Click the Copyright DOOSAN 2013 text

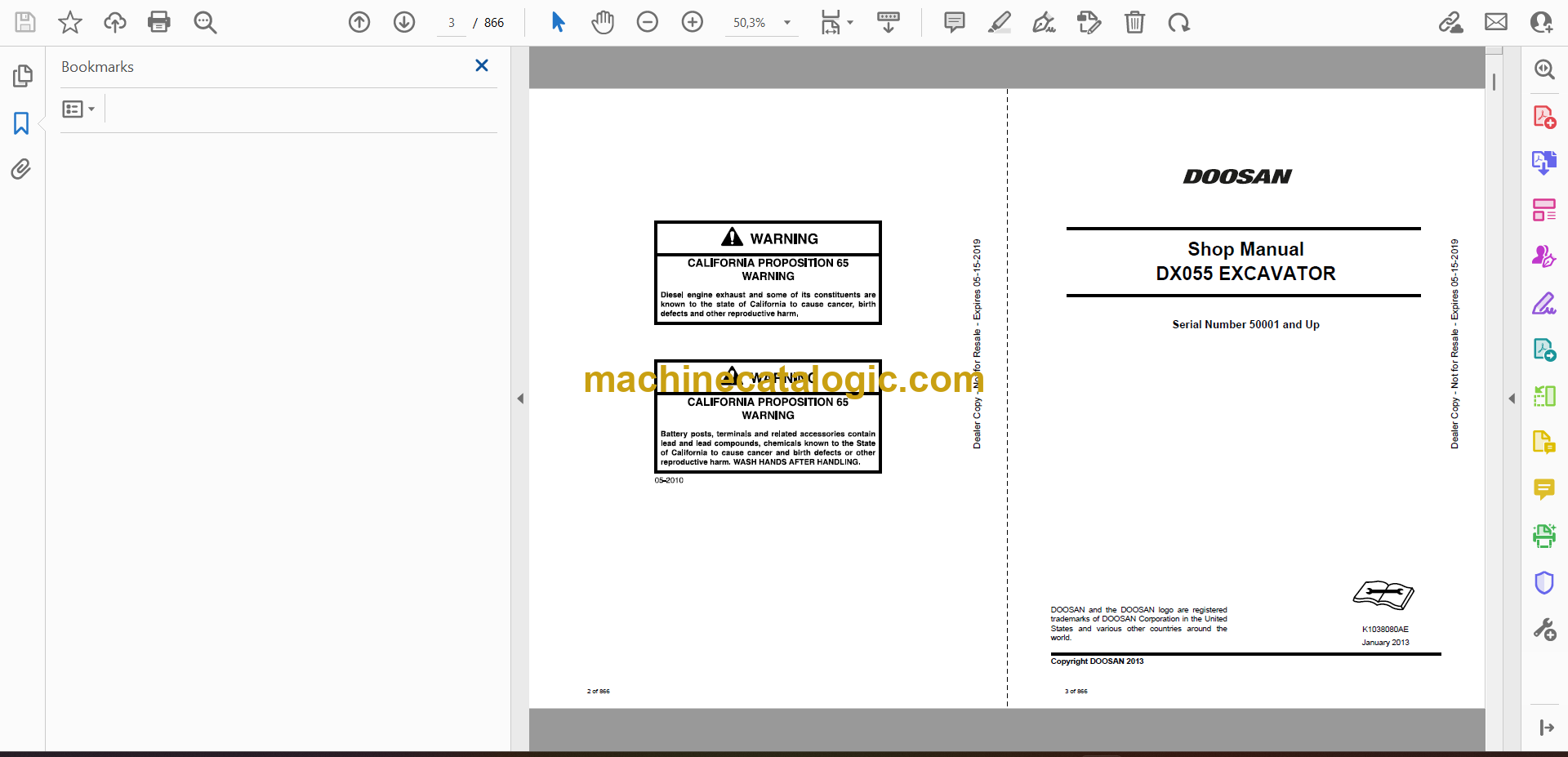[1097, 661]
